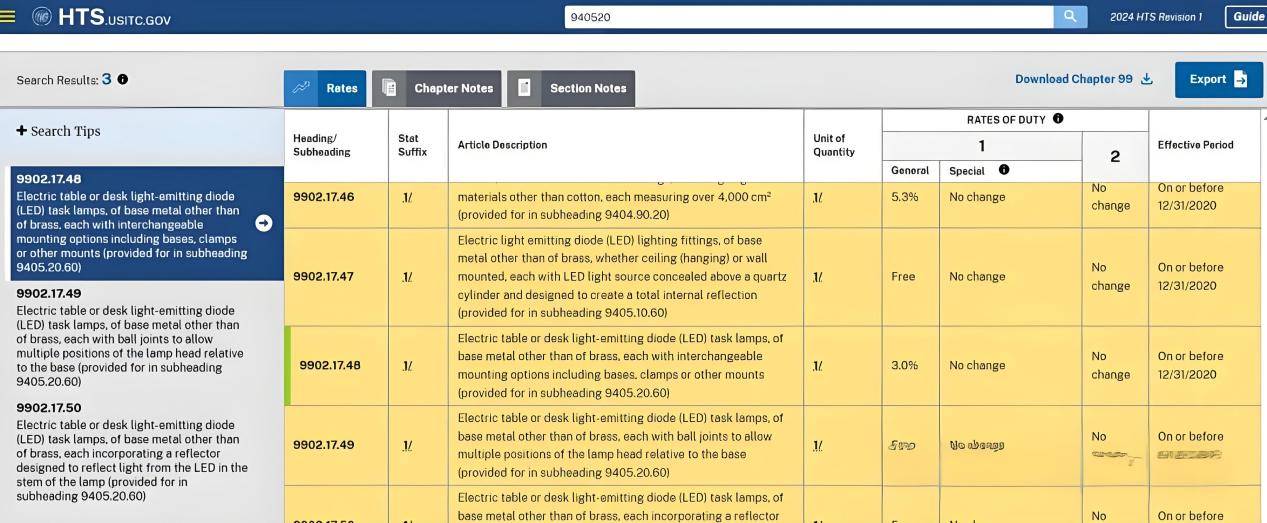This screenshot has height=523, width=1267.
Task: Click Stat Suffix column header
Action: [x=412, y=145]
